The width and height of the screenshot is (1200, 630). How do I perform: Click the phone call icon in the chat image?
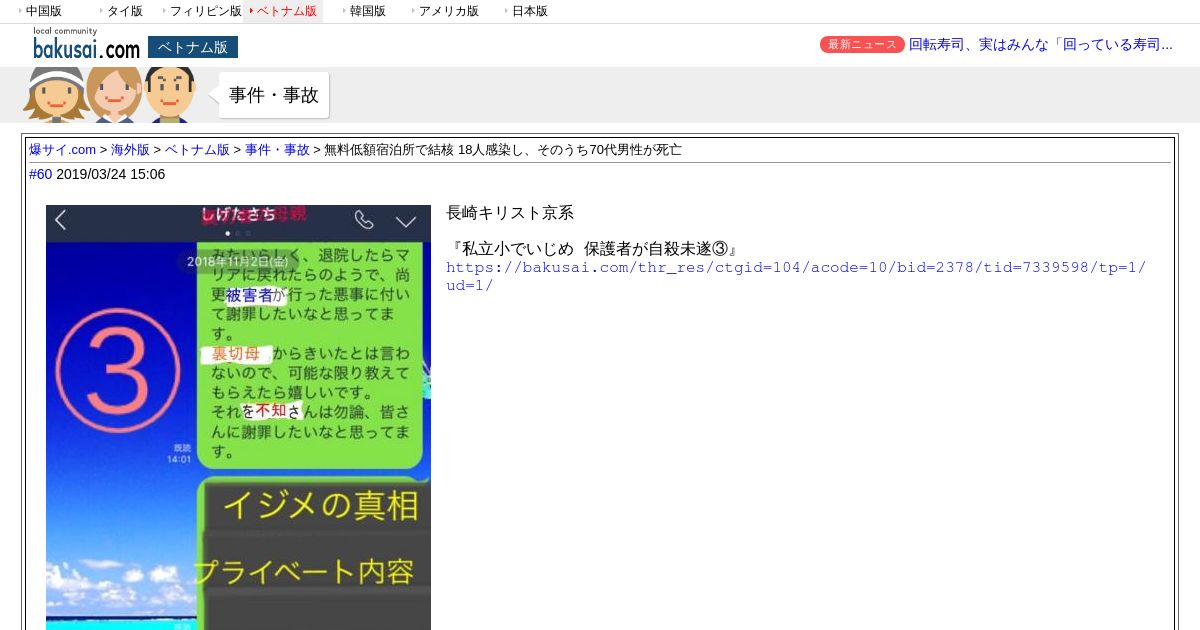coord(364,220)
